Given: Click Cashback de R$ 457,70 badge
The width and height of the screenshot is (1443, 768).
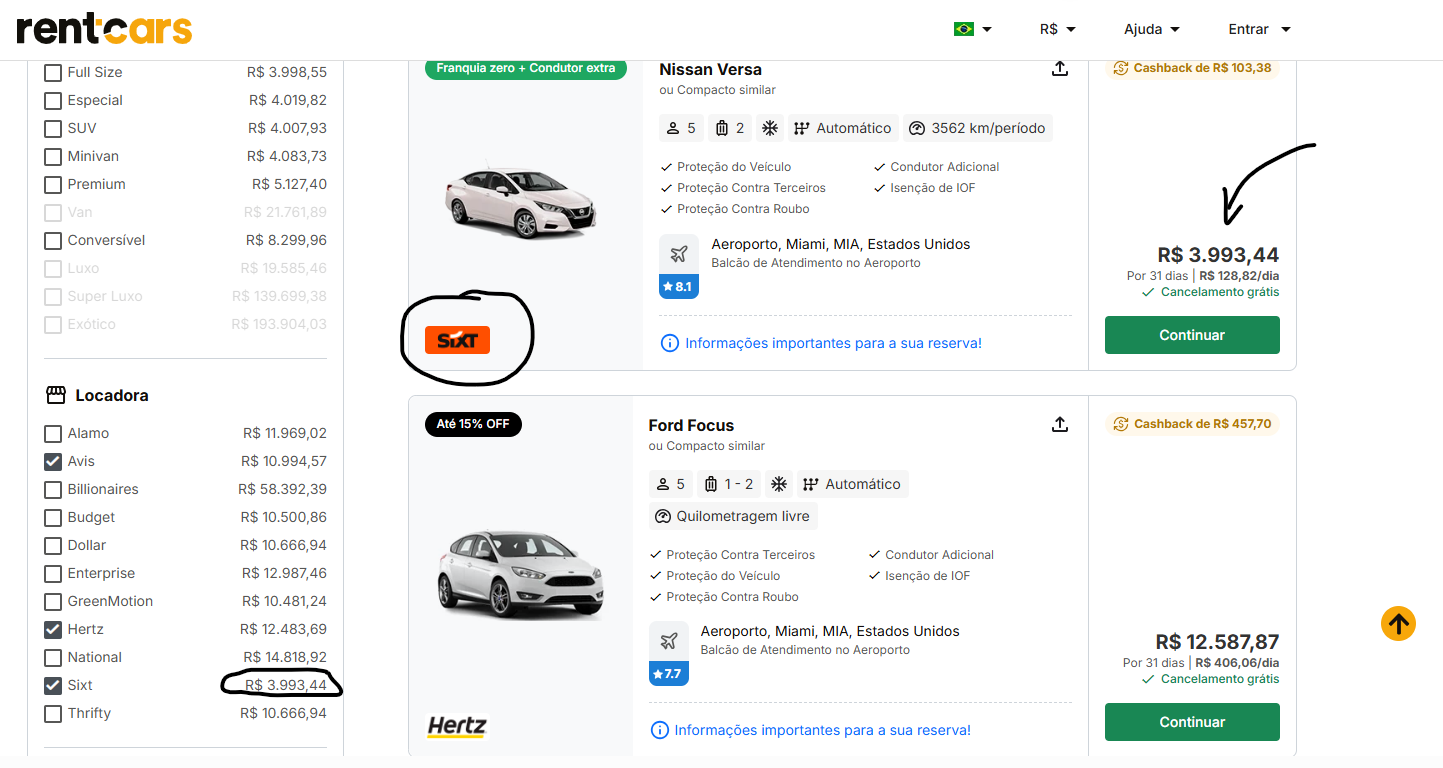Looking at the screenshot, I should [x=1192, y=424].
